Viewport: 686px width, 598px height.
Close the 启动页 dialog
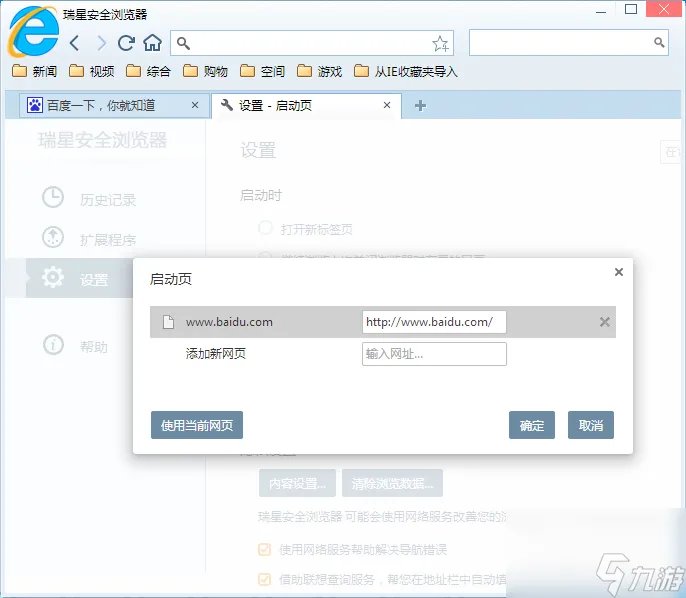618,272
